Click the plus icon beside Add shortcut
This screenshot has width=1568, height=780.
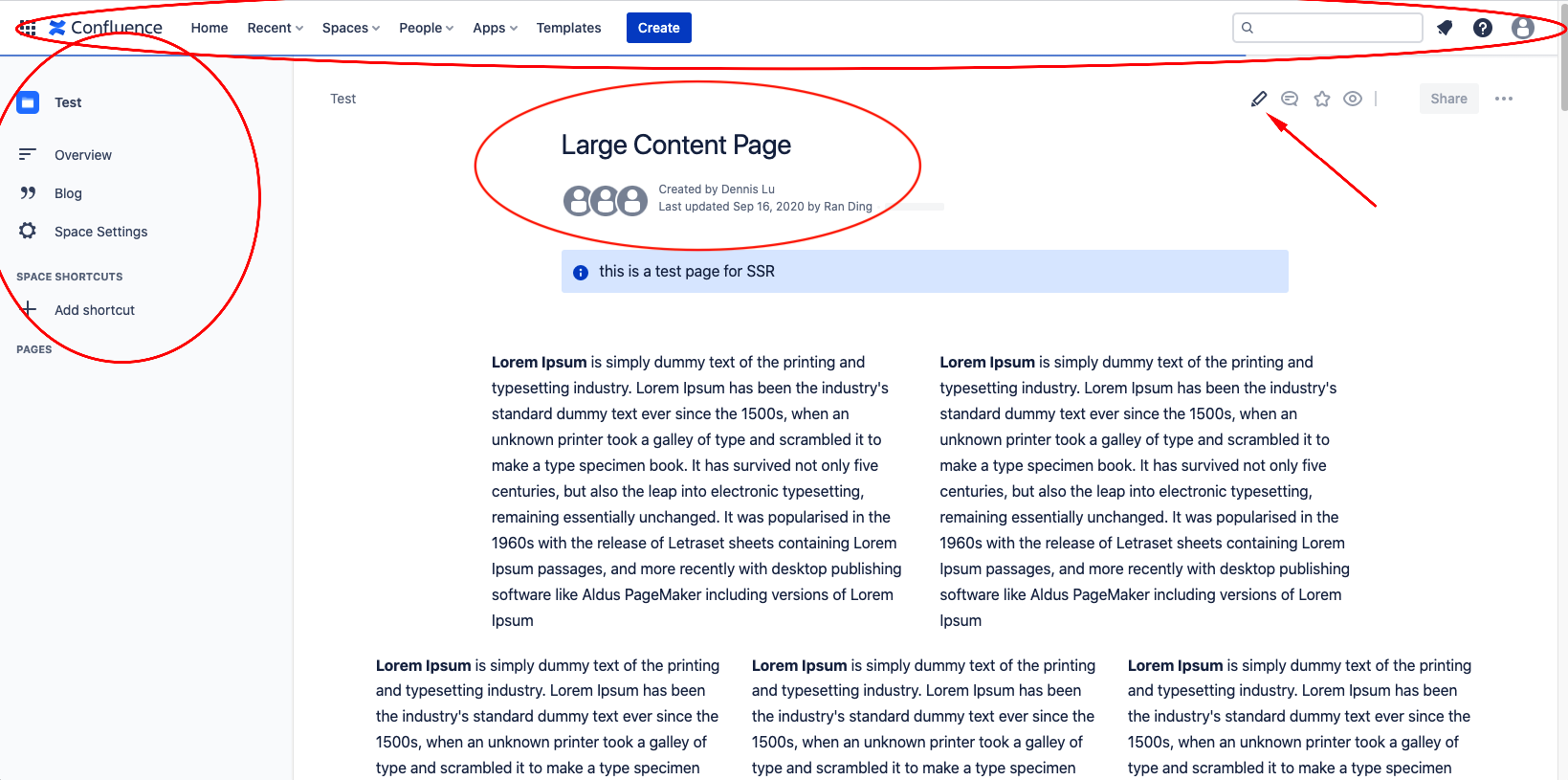(29, 309)
